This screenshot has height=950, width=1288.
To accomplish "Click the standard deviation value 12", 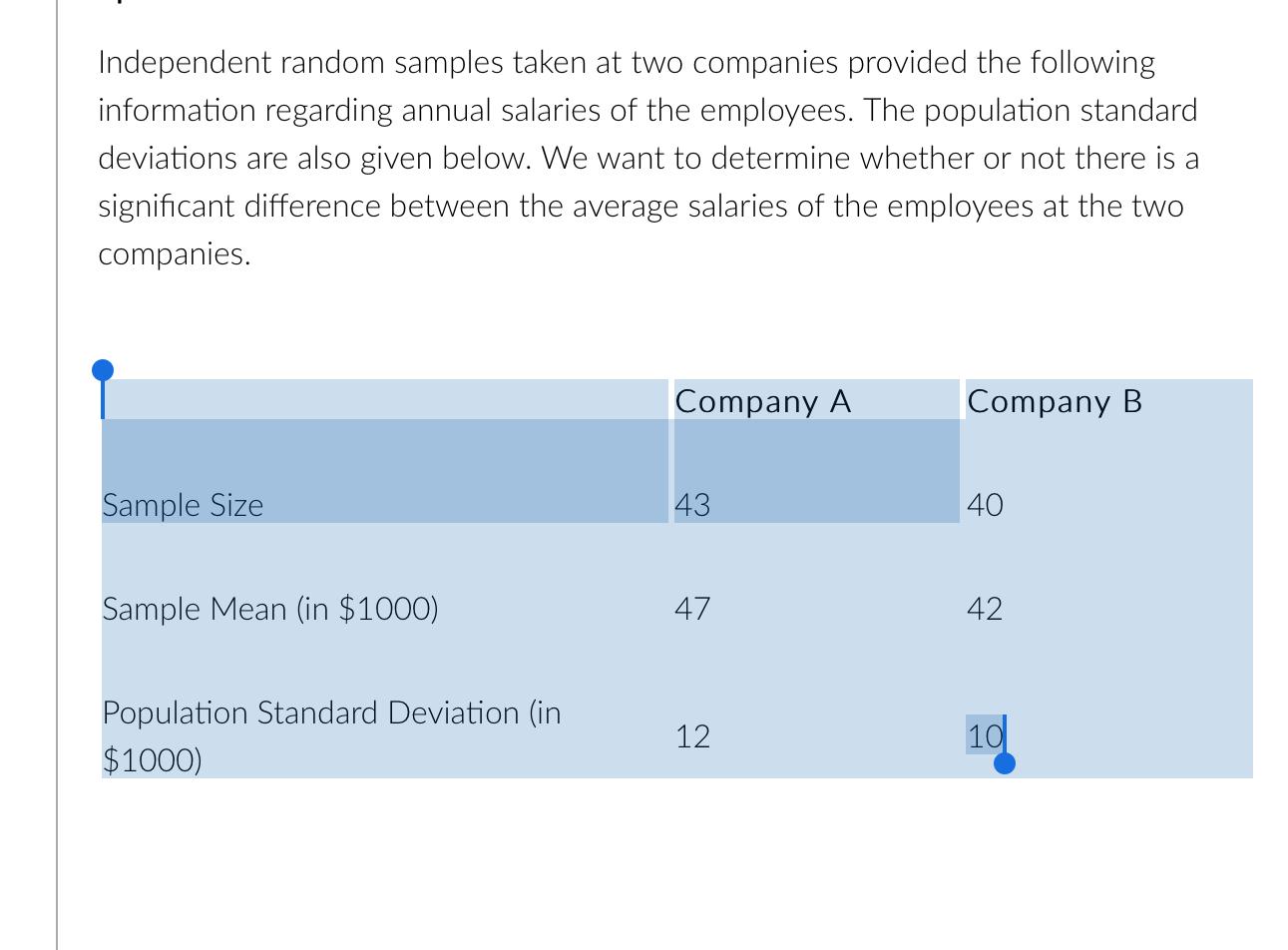I will (692, 736).
